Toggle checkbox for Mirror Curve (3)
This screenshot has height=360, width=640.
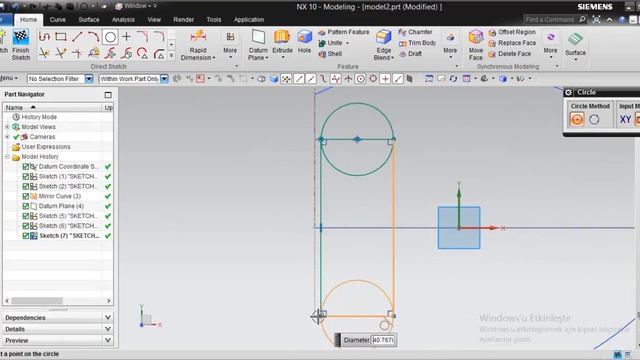pos(26,196)
